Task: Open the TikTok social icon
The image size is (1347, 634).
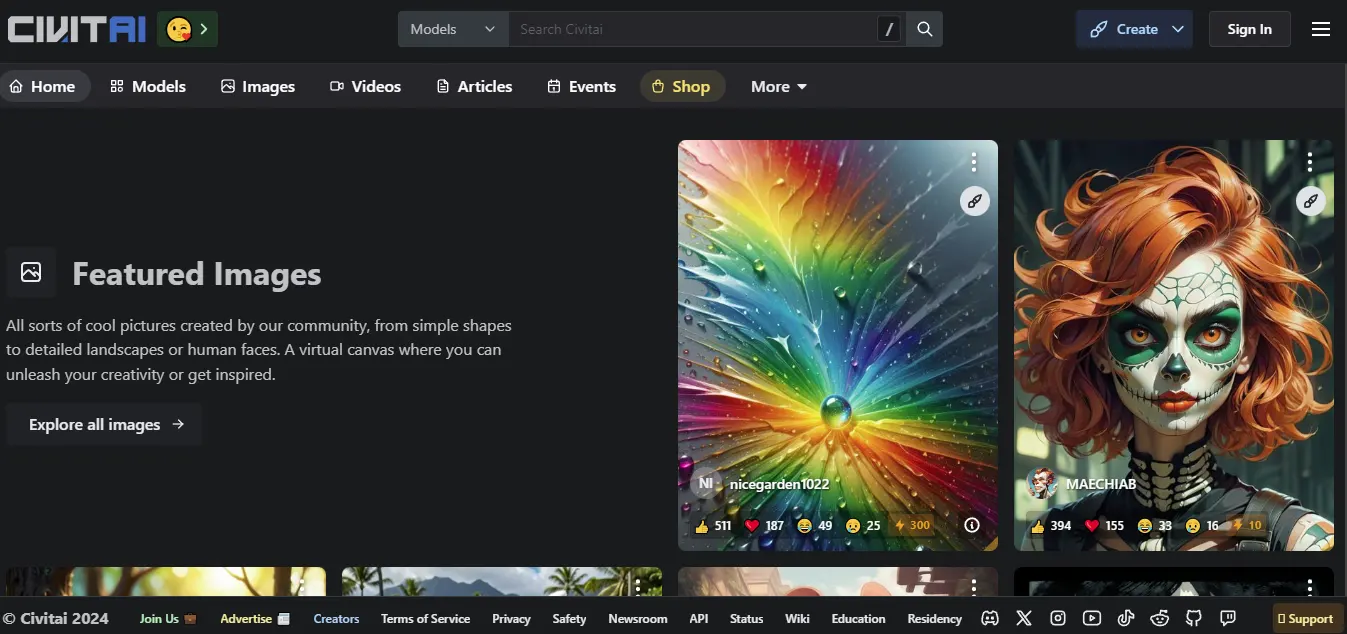Action: tap(1126, 618)
